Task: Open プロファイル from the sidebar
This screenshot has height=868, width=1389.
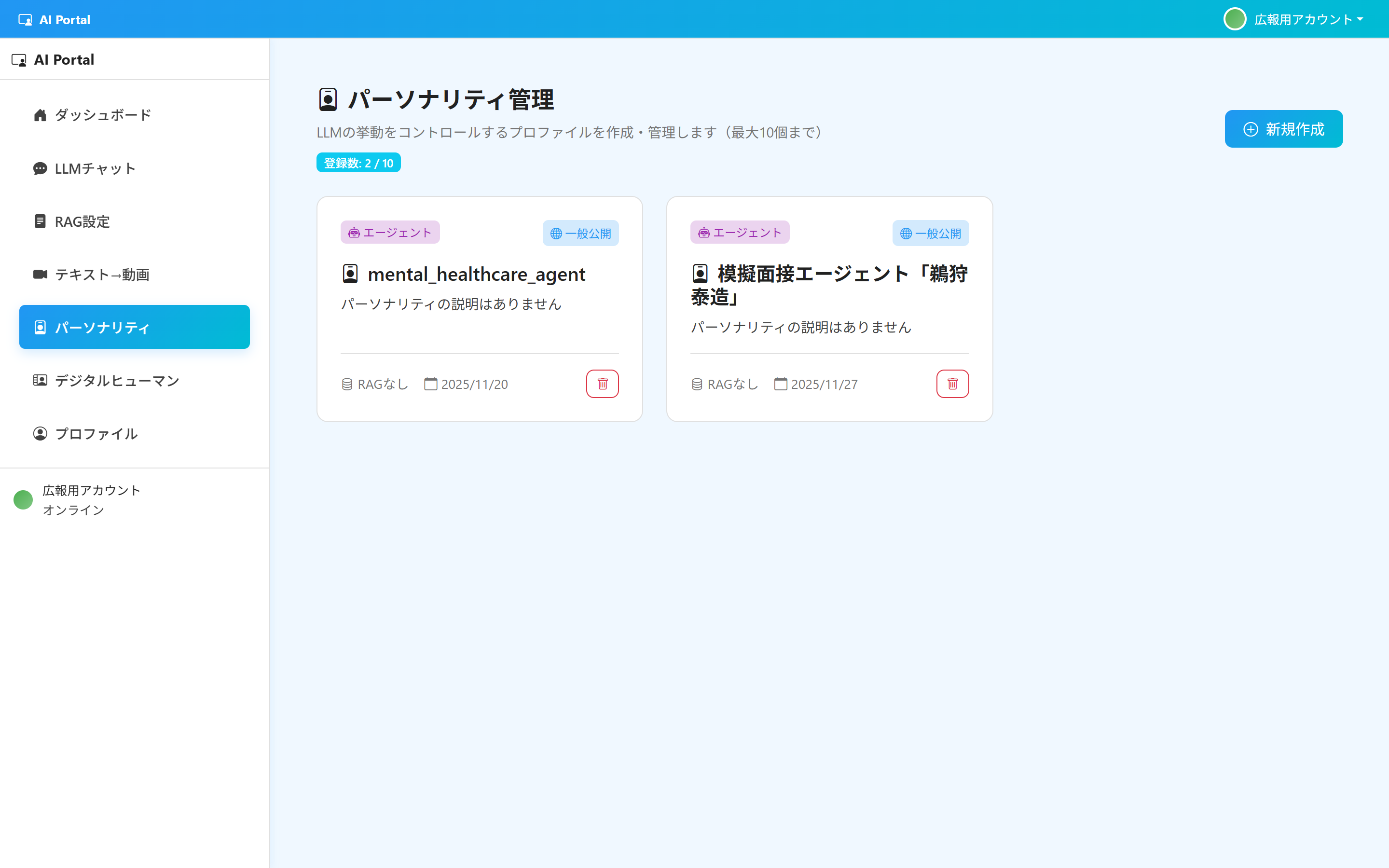Action: click(96, 433)
